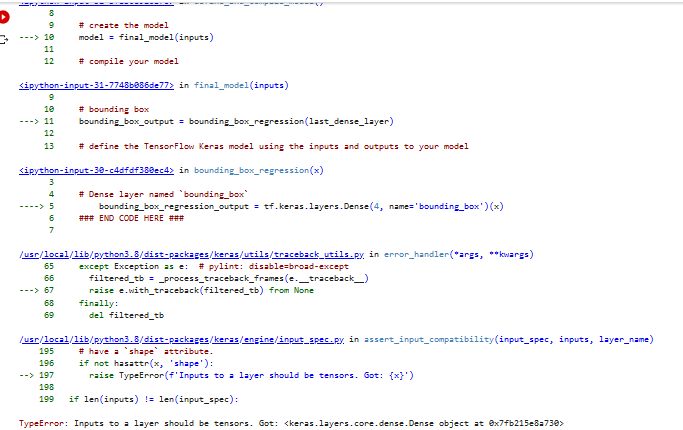Click 'bounding_box_output = bounding_box_regression' line
The height and width of the screenshot is (430, 683).
pos(236,122)
